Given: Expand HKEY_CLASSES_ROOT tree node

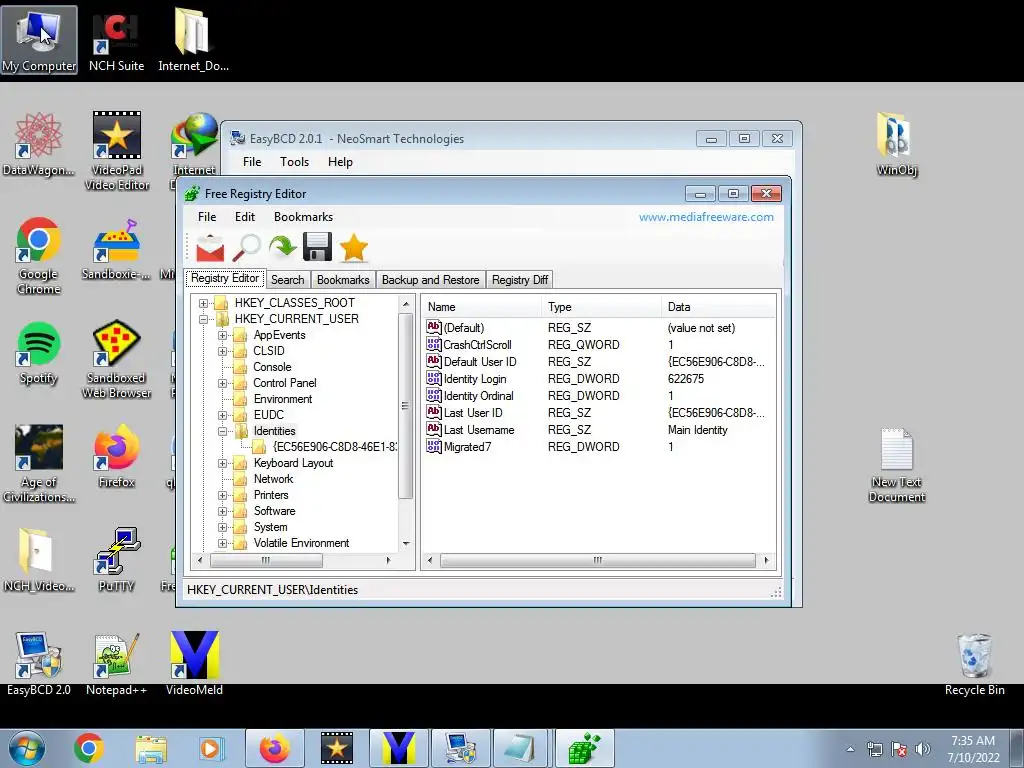Looking at the screenshot, I should [204, 303].
